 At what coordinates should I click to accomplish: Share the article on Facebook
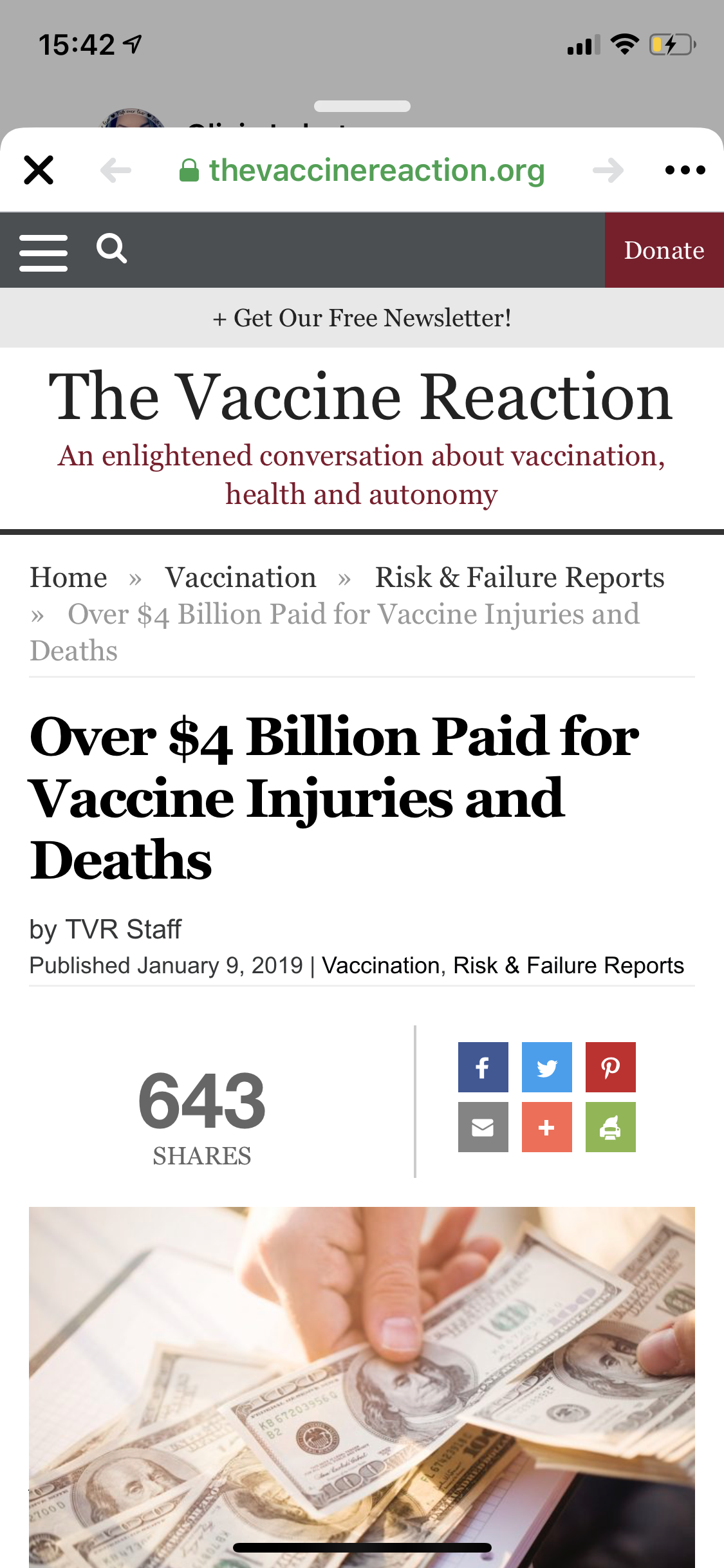pos(483,1067)
